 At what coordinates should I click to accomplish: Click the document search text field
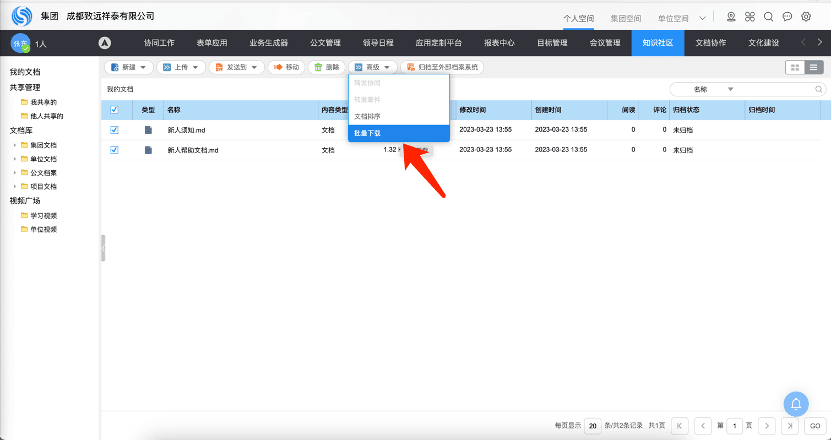tap(776, 89)
